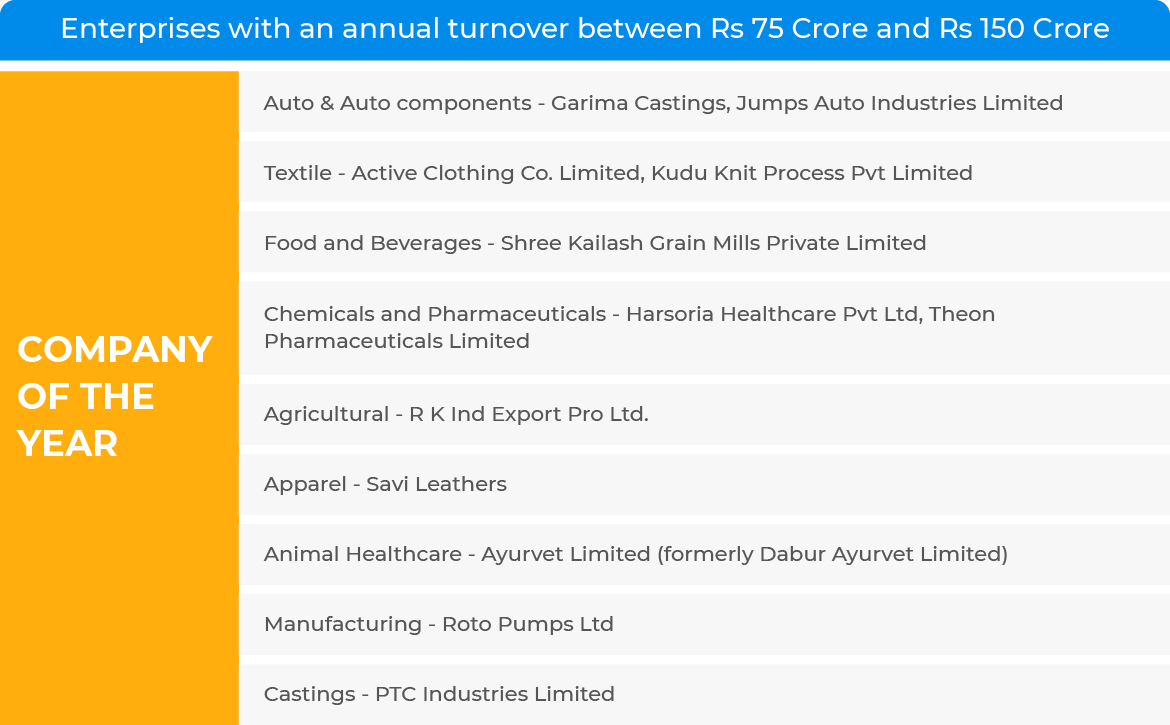The width and height of the screenshot is (1170, 725).
Task: Select Garima Castings in the first row
Action: pos(639,103)
